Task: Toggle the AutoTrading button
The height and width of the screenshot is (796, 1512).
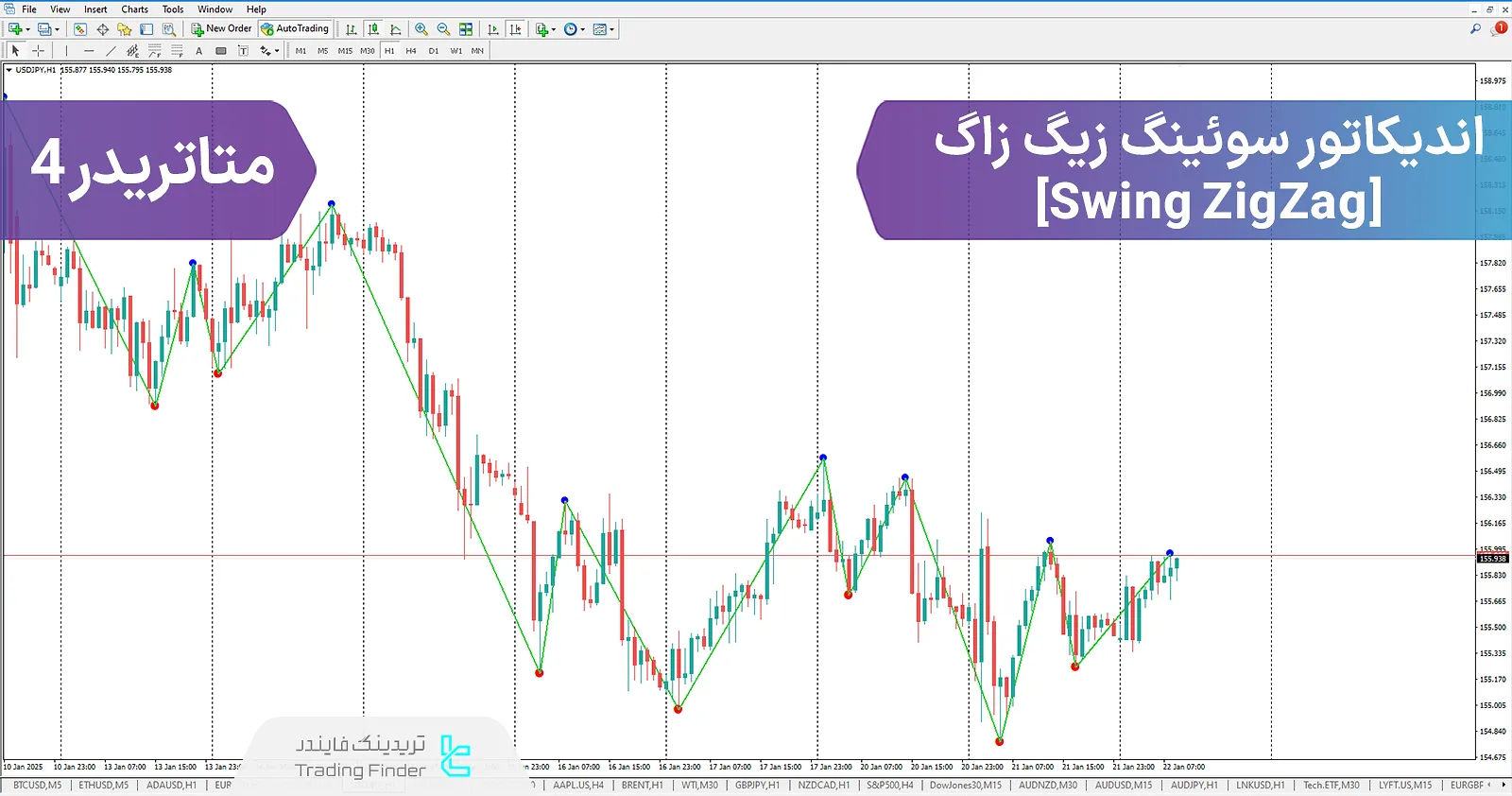Action: (x=295, y=29)
